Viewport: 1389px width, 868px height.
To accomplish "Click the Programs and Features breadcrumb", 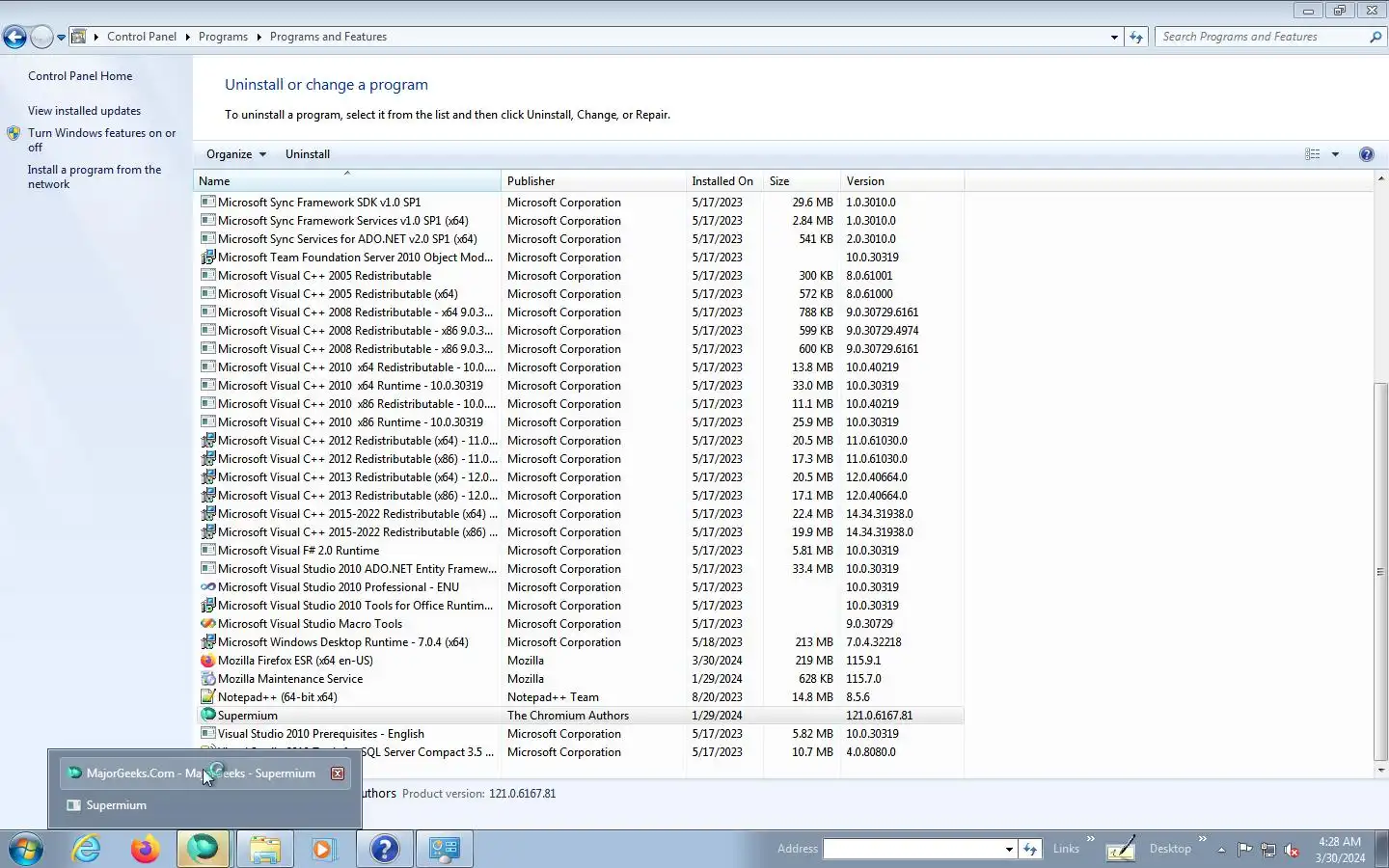I will [x=328, y=37].
